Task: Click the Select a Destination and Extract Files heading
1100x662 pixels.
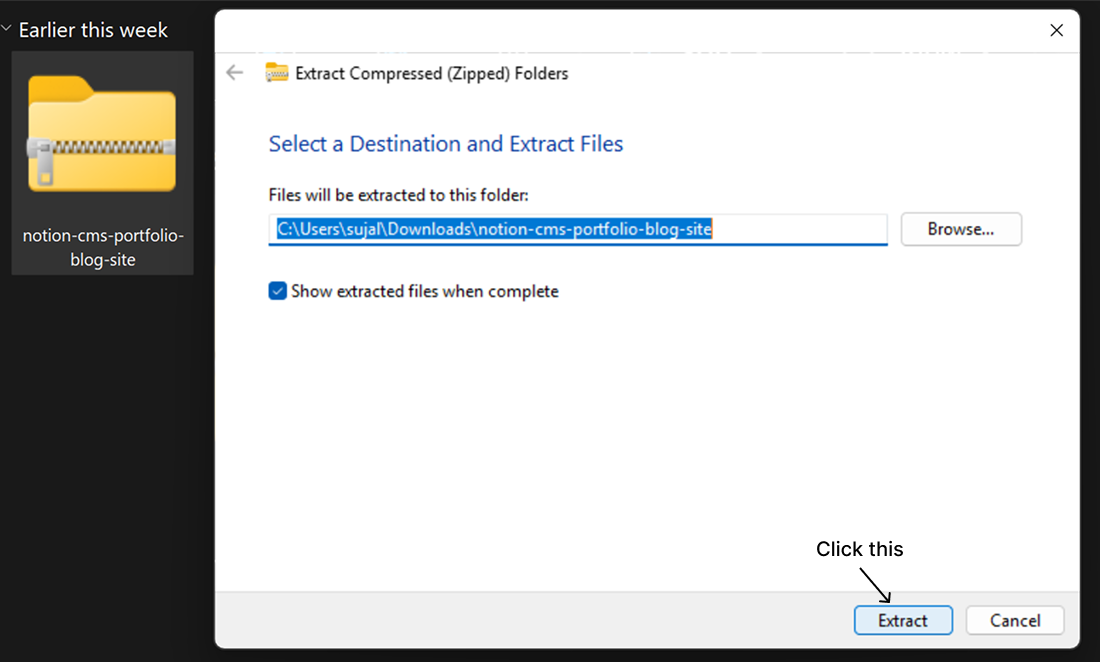Action: [445, 144]
